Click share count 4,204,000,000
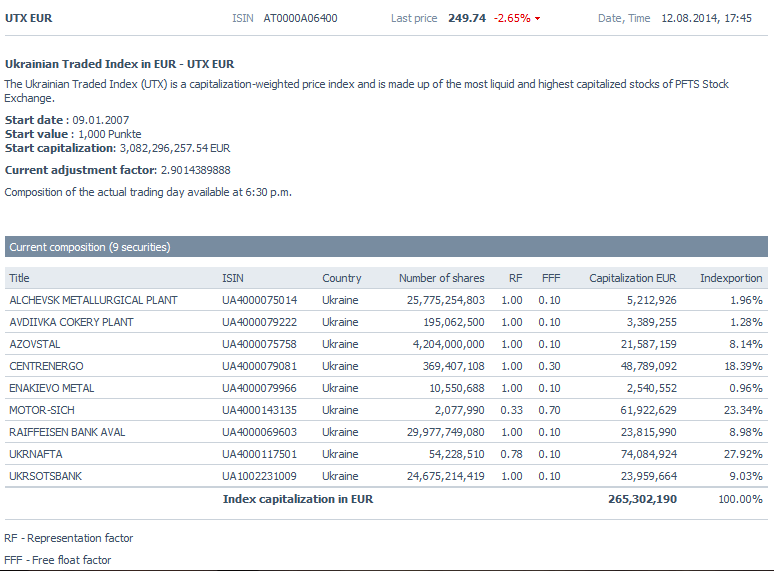Screen dimensions: 774x571 (x=448, y=344)
